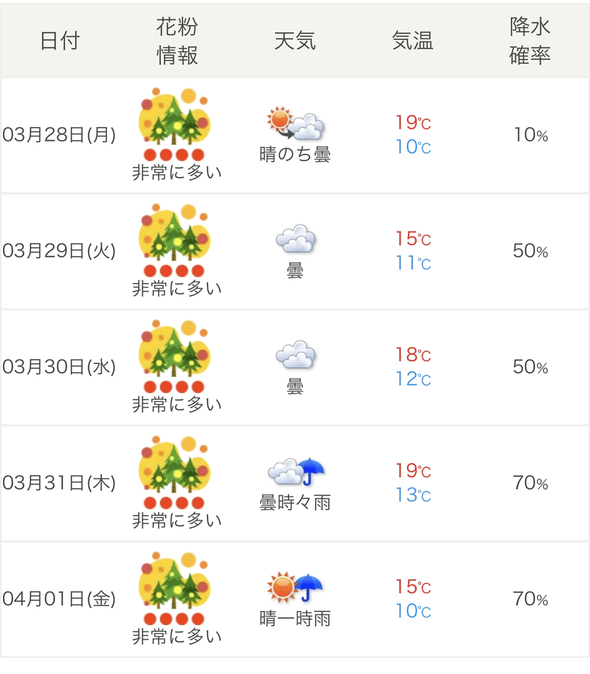Screen dimensions: 590x674
Task: Click the 晴のち曇 weather label
Action: [295, 154]
